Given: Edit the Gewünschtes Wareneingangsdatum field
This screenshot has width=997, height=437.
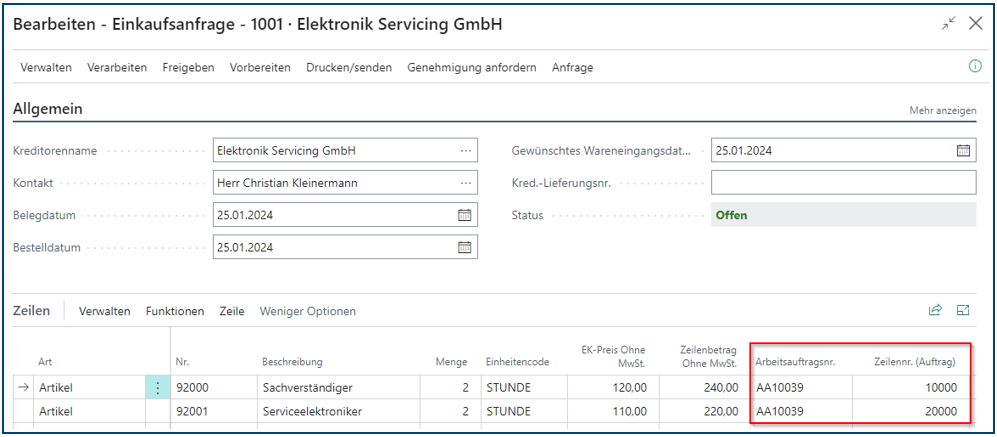Looking at the screenshot, I should (843, 151).
